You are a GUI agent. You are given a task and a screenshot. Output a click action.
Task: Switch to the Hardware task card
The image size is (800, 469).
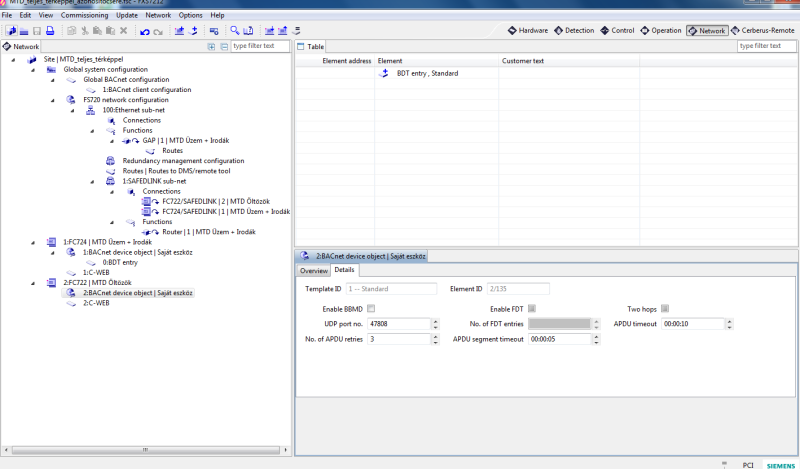pos(527,31)
